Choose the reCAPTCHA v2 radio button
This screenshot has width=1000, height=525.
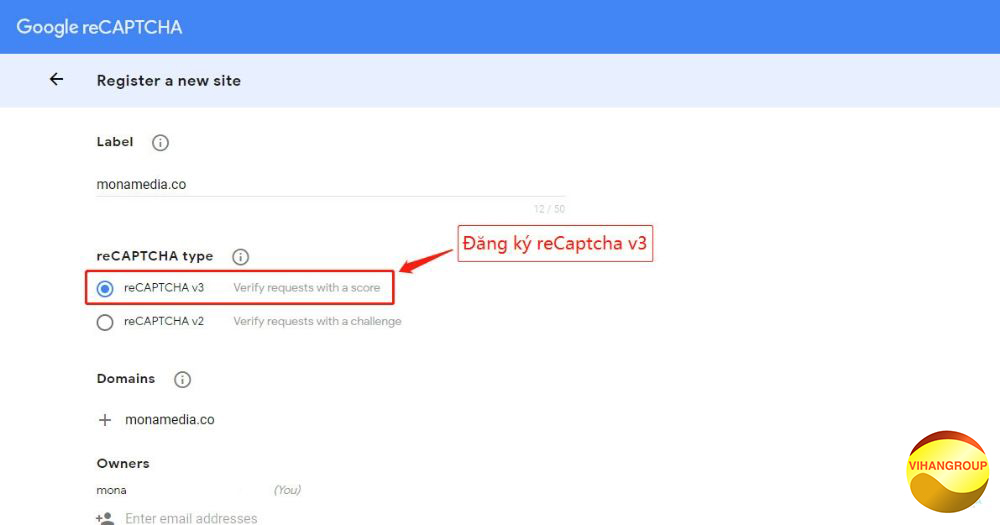pyautogui.click(x=105, y=322)
